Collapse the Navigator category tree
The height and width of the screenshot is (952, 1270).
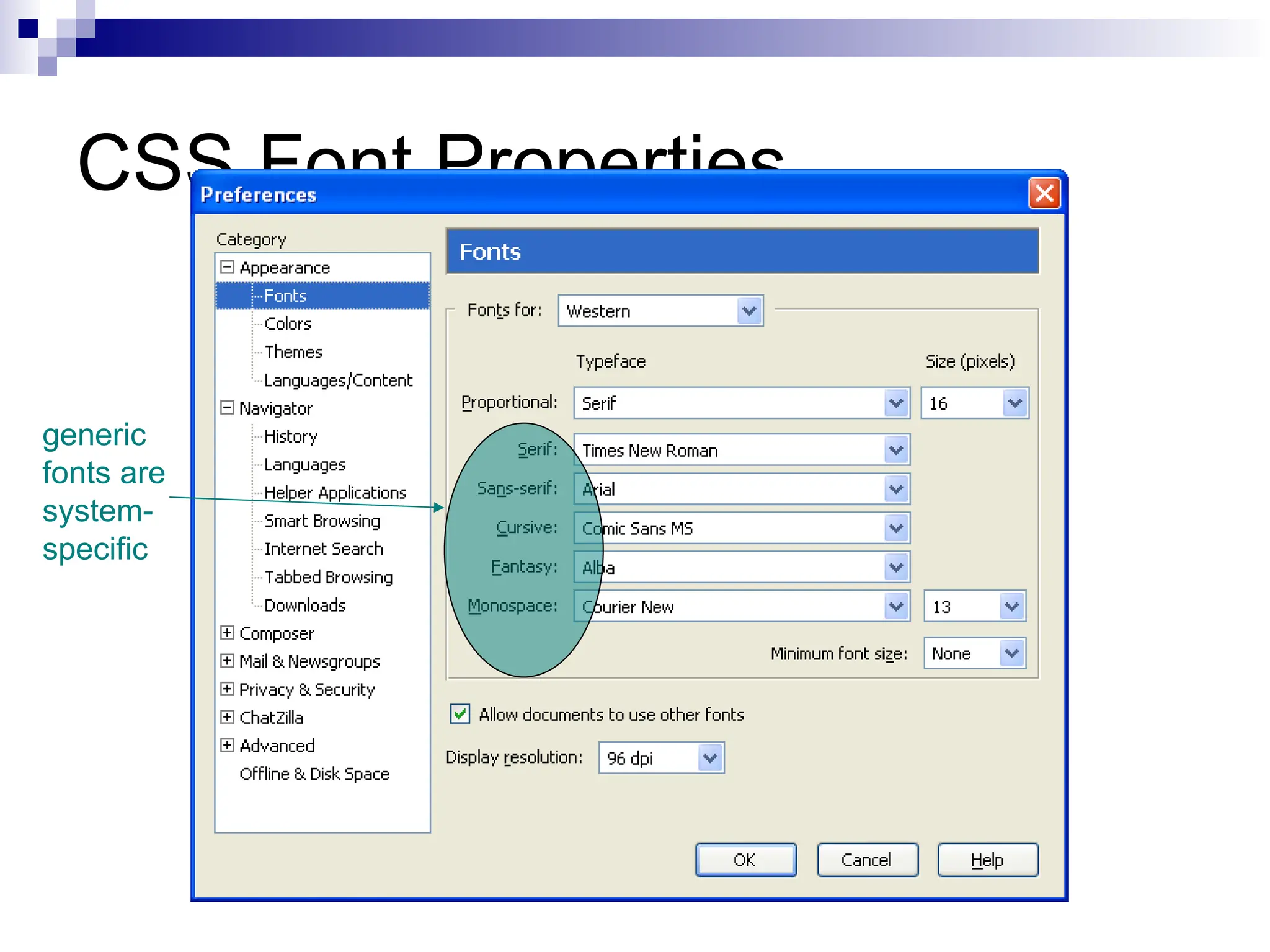point(227,408)
